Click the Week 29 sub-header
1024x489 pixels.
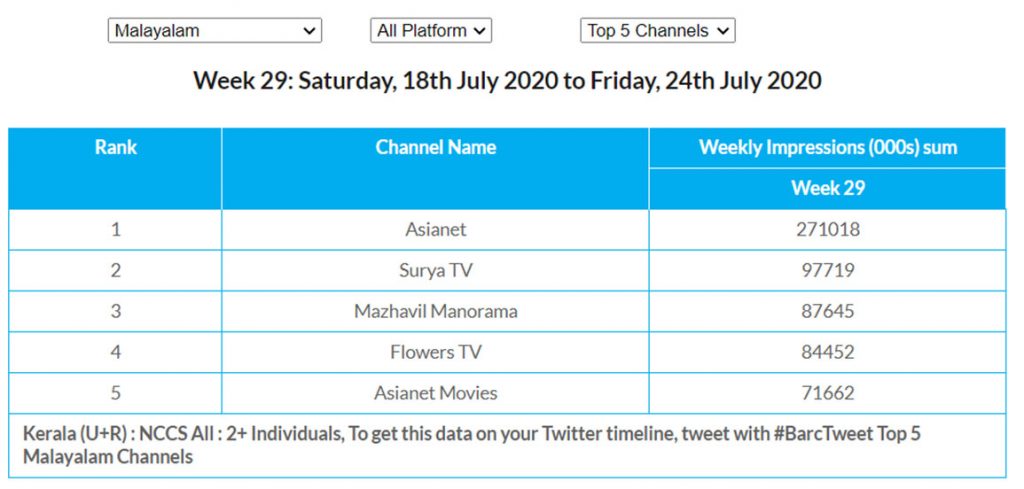coord(827,188)
